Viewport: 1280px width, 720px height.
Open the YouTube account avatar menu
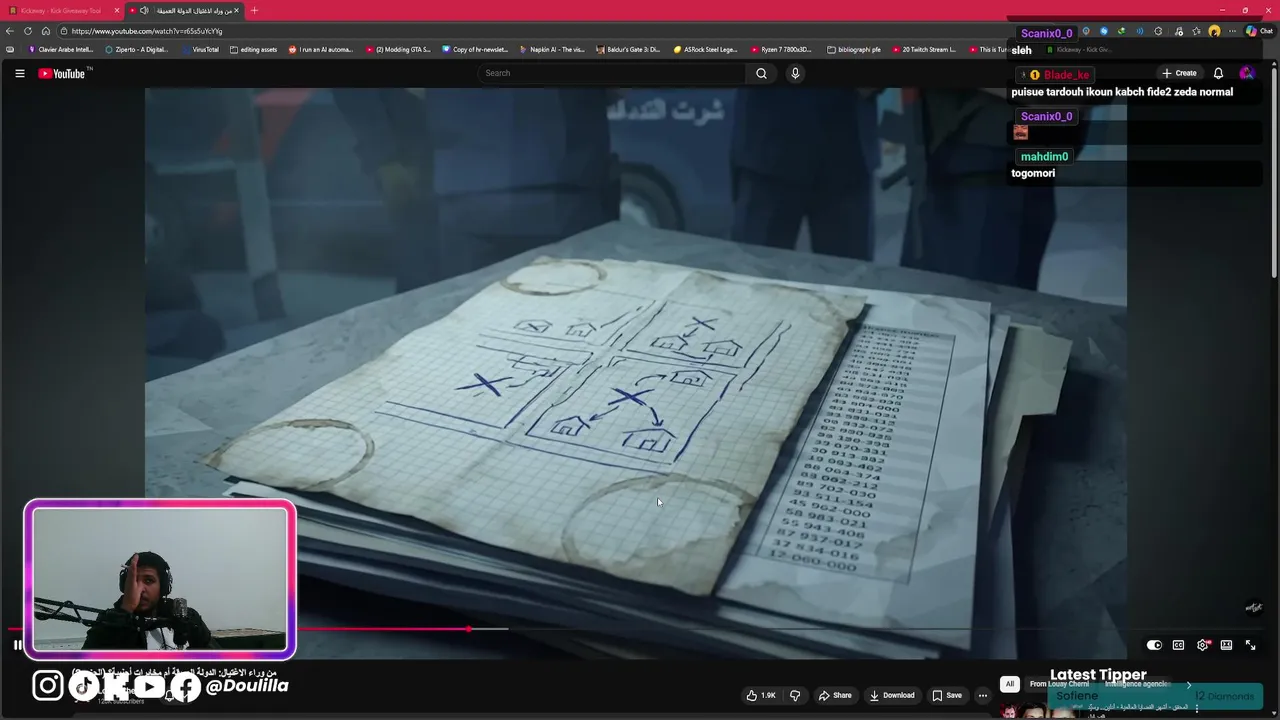(1246, 73)
